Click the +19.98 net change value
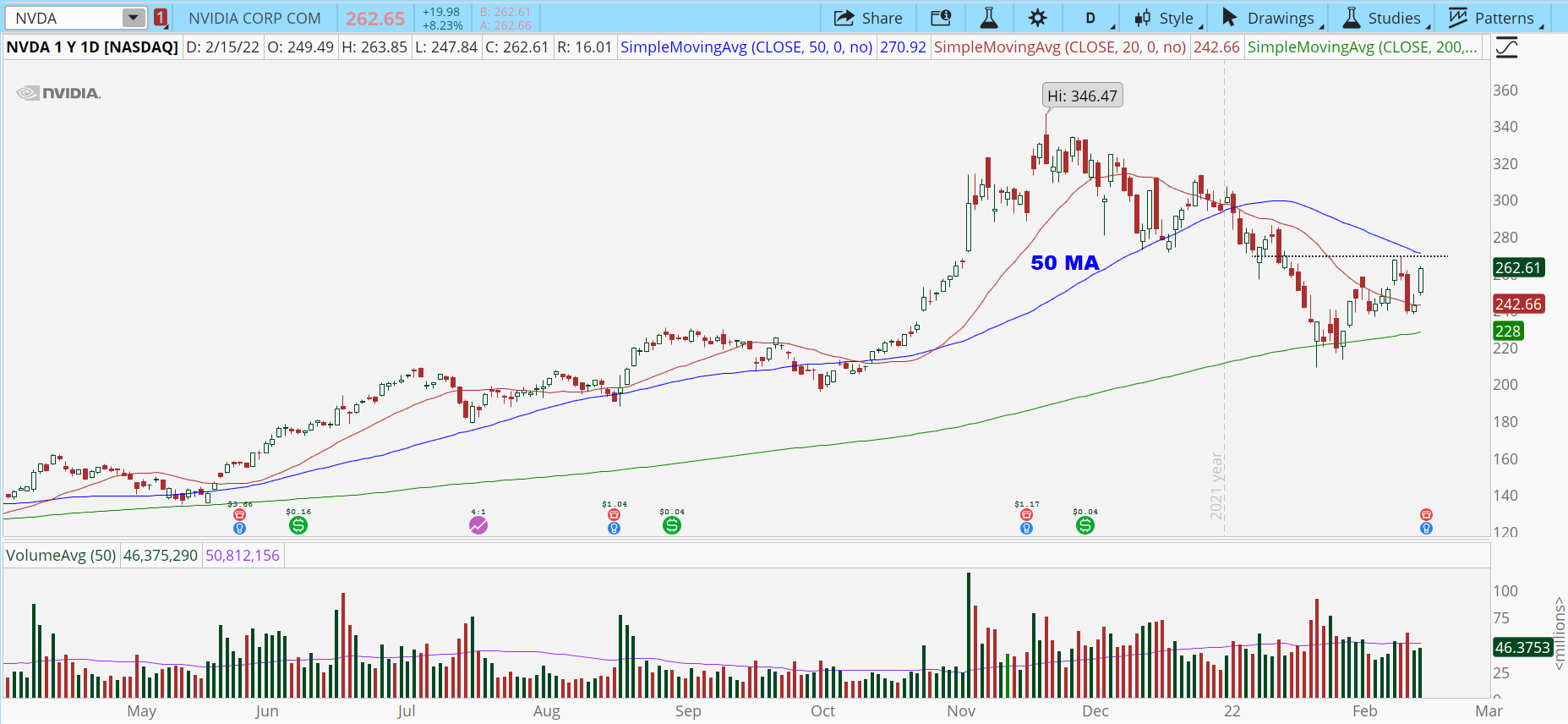This screenshot has width=1568, height=724. tap(441, 12)
